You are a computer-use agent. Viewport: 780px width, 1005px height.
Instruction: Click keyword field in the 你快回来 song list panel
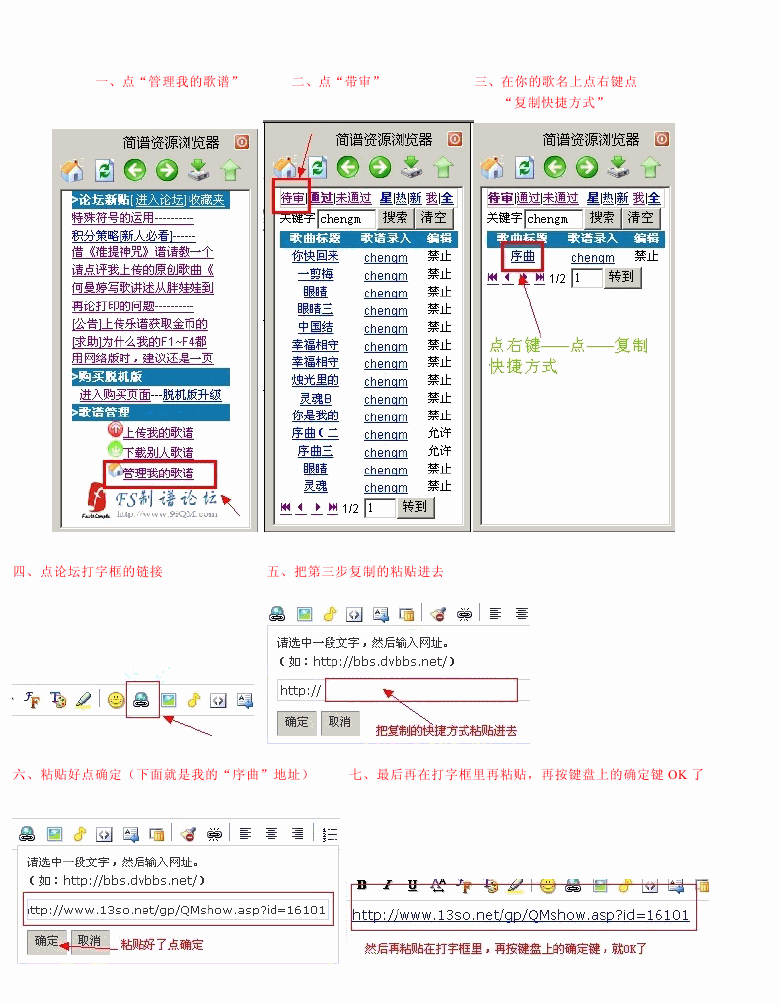tap(347, 219)
